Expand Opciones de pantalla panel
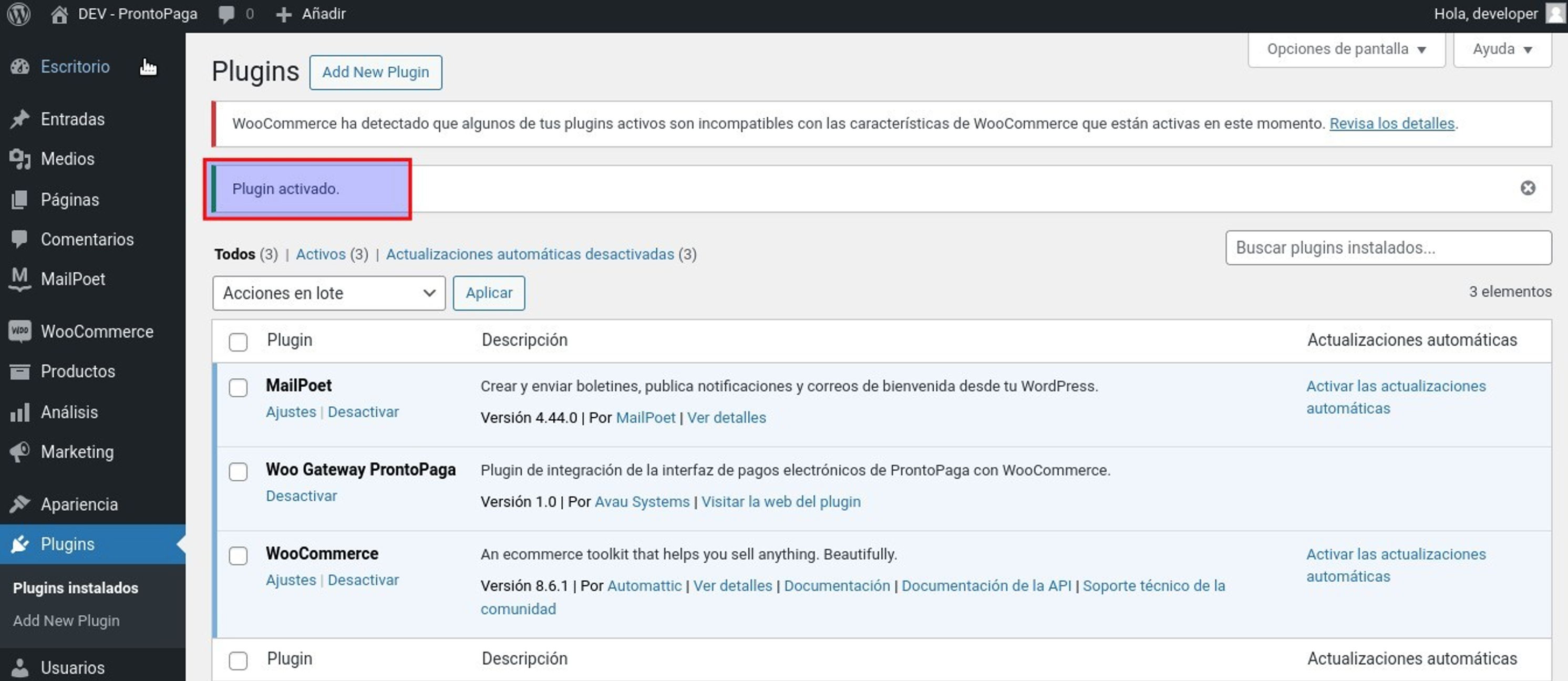 (1346, 49)
